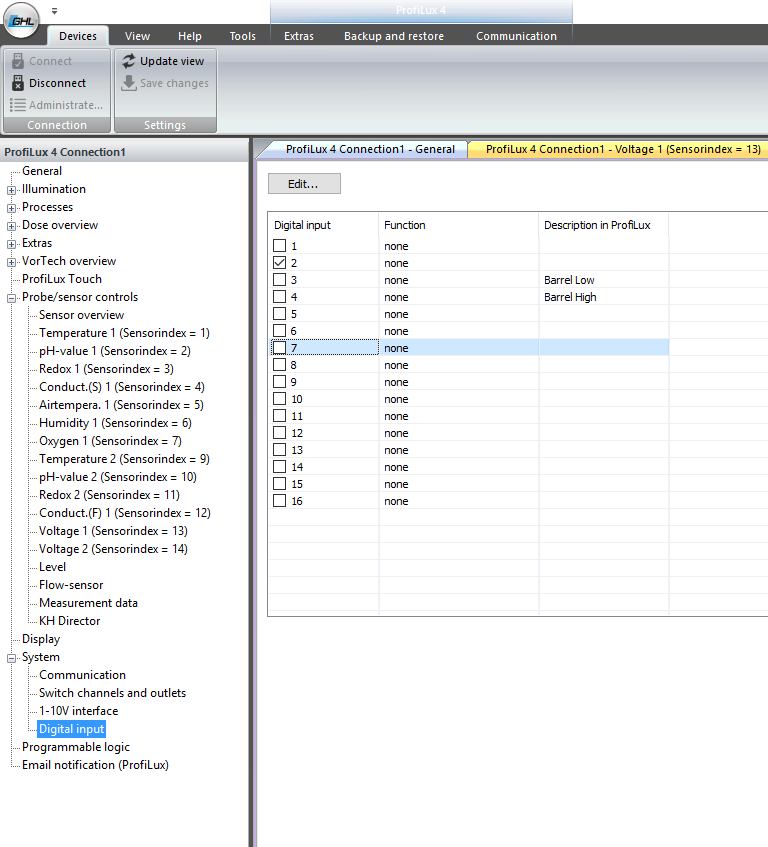This screenshot has width=768, height=847.
Task: Toggle checkbox for digital input 13
Action: point(279,450)
